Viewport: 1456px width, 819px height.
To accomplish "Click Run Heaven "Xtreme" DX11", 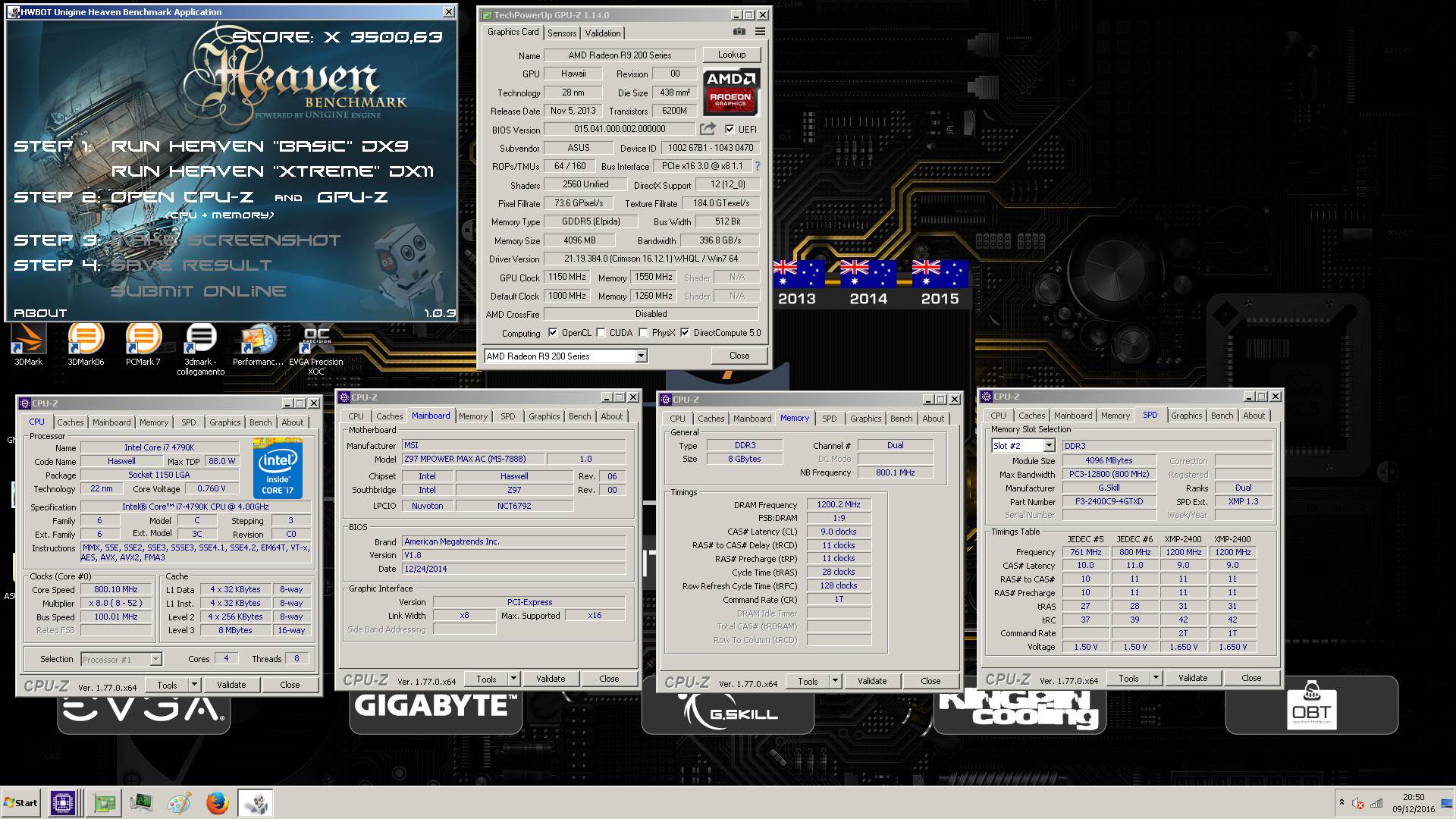I will [272, 171].
